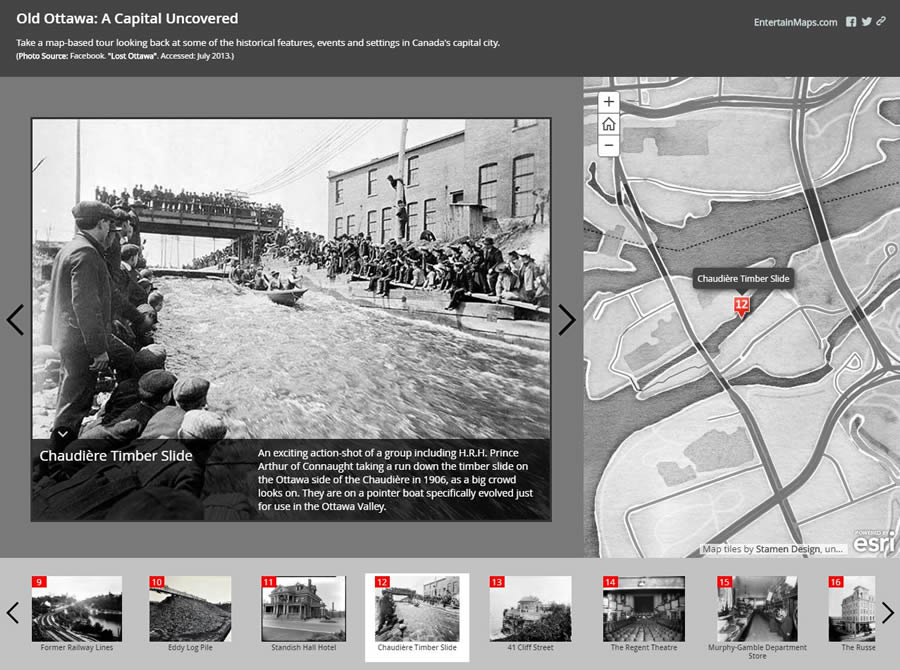The width and height of the screenshot is (900, 670).
Task: Return map to default home extent
Action: tap(608, 123)
